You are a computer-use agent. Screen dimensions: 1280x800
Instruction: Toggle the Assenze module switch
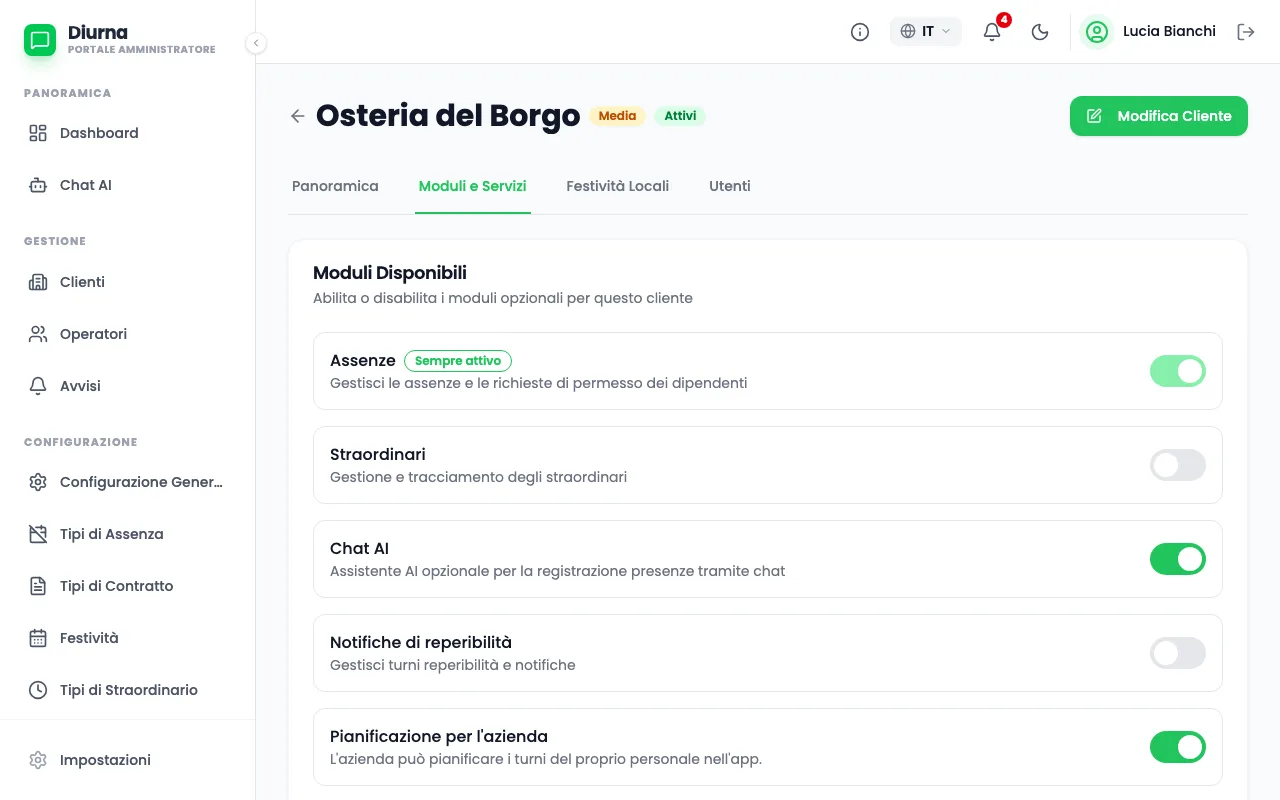(x=1178, y=371)
